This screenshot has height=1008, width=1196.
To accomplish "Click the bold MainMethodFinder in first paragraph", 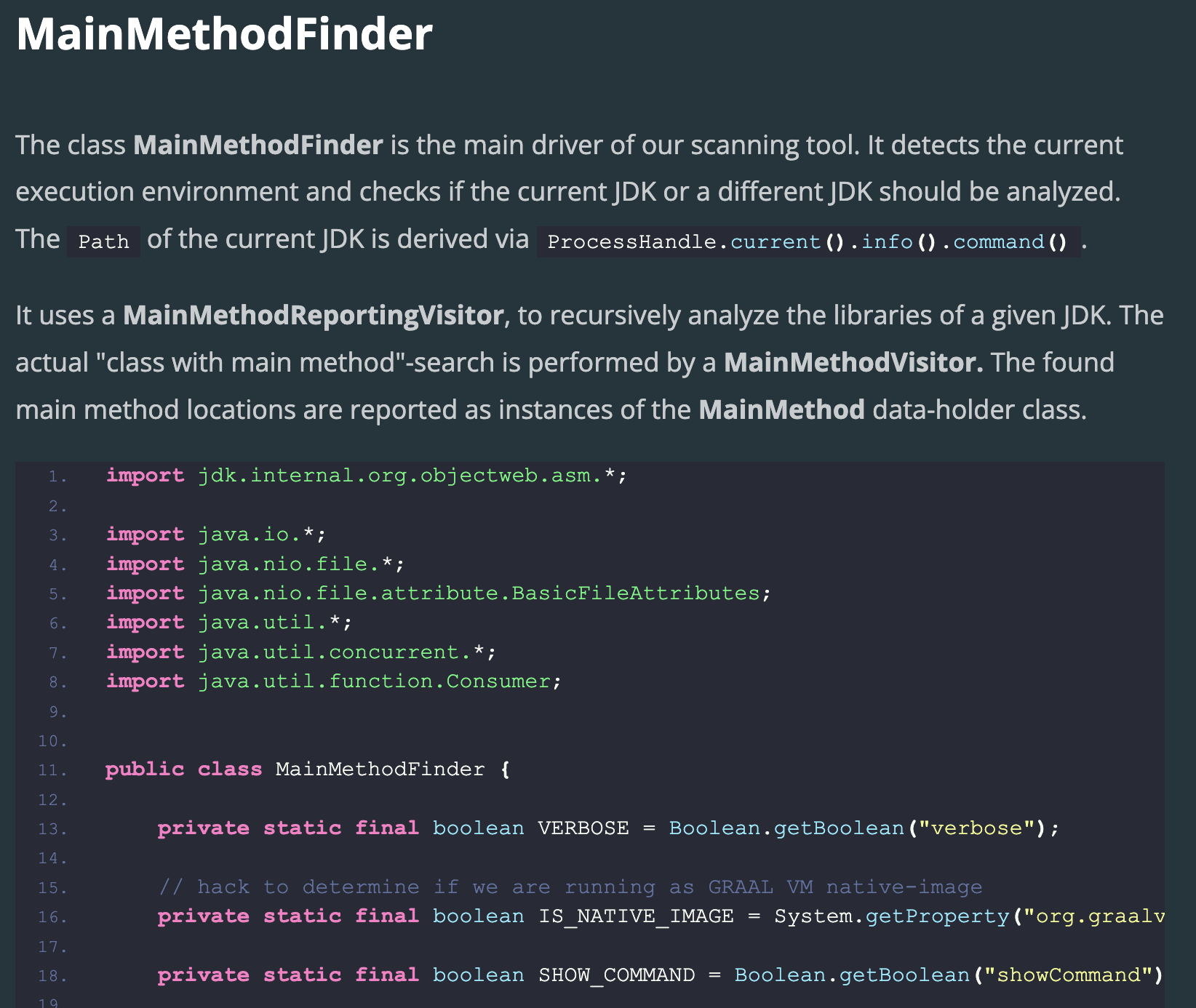I will point(258,145).
